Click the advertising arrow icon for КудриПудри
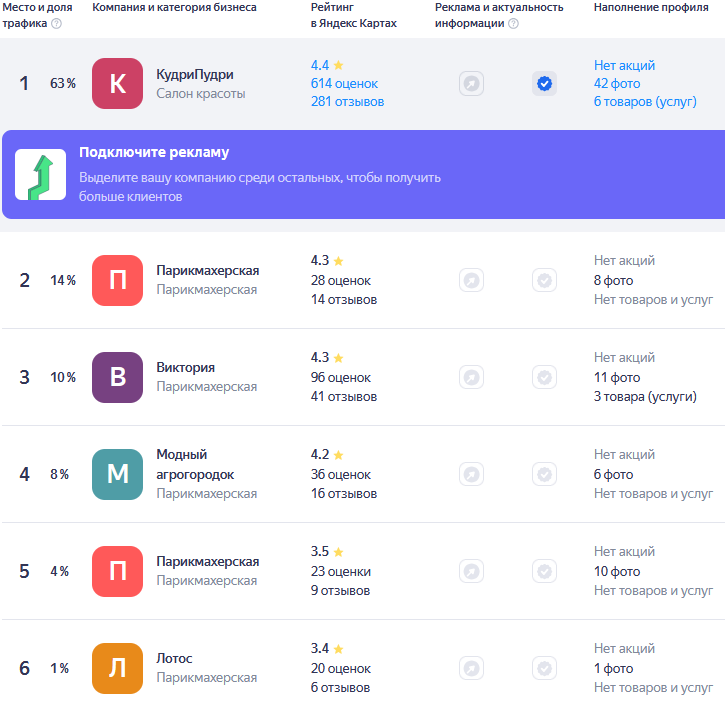This screenshot has width=725, height=710. (472, 84)
